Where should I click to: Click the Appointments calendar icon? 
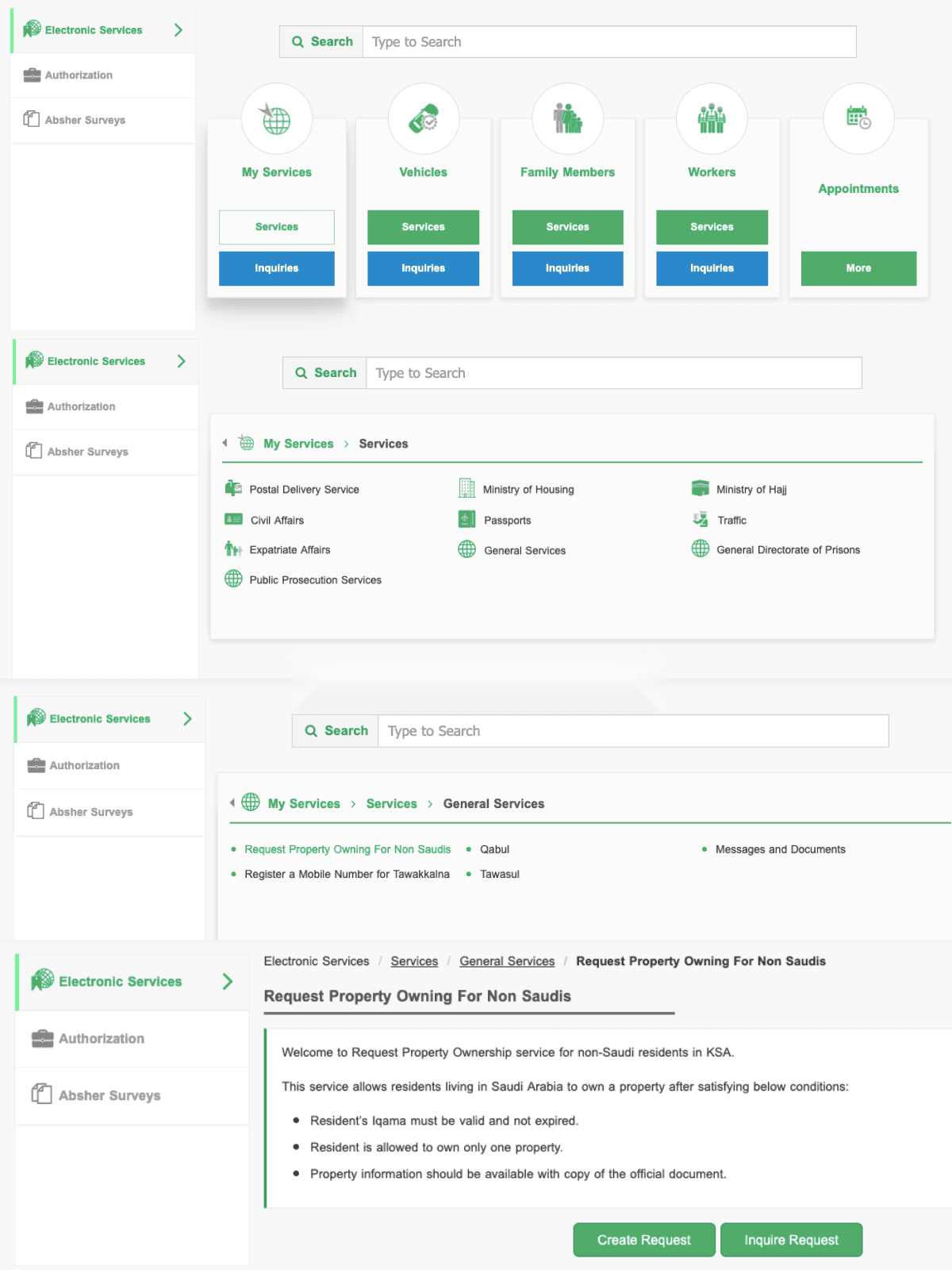pos(858,118)
